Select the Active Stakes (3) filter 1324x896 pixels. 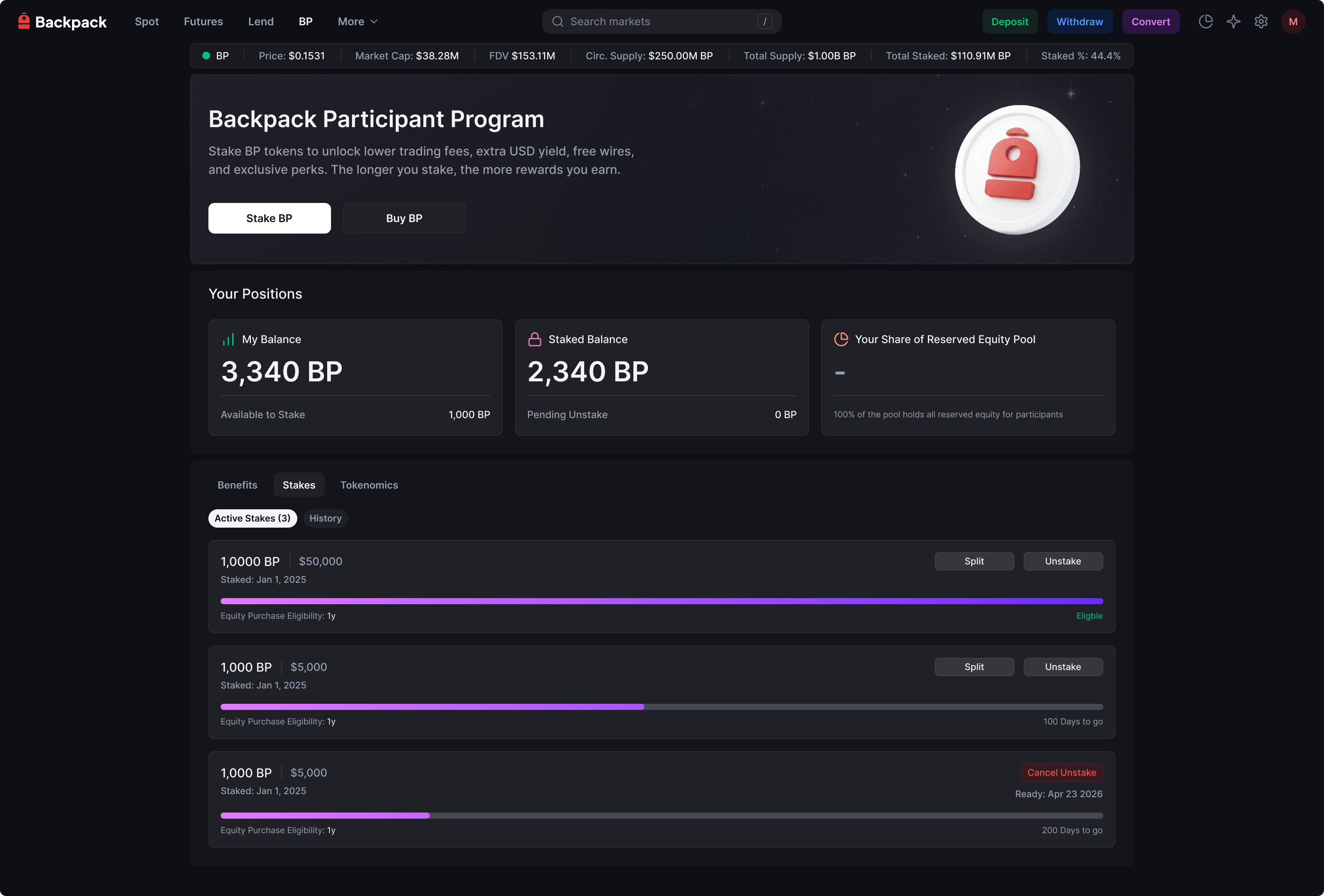252,518
